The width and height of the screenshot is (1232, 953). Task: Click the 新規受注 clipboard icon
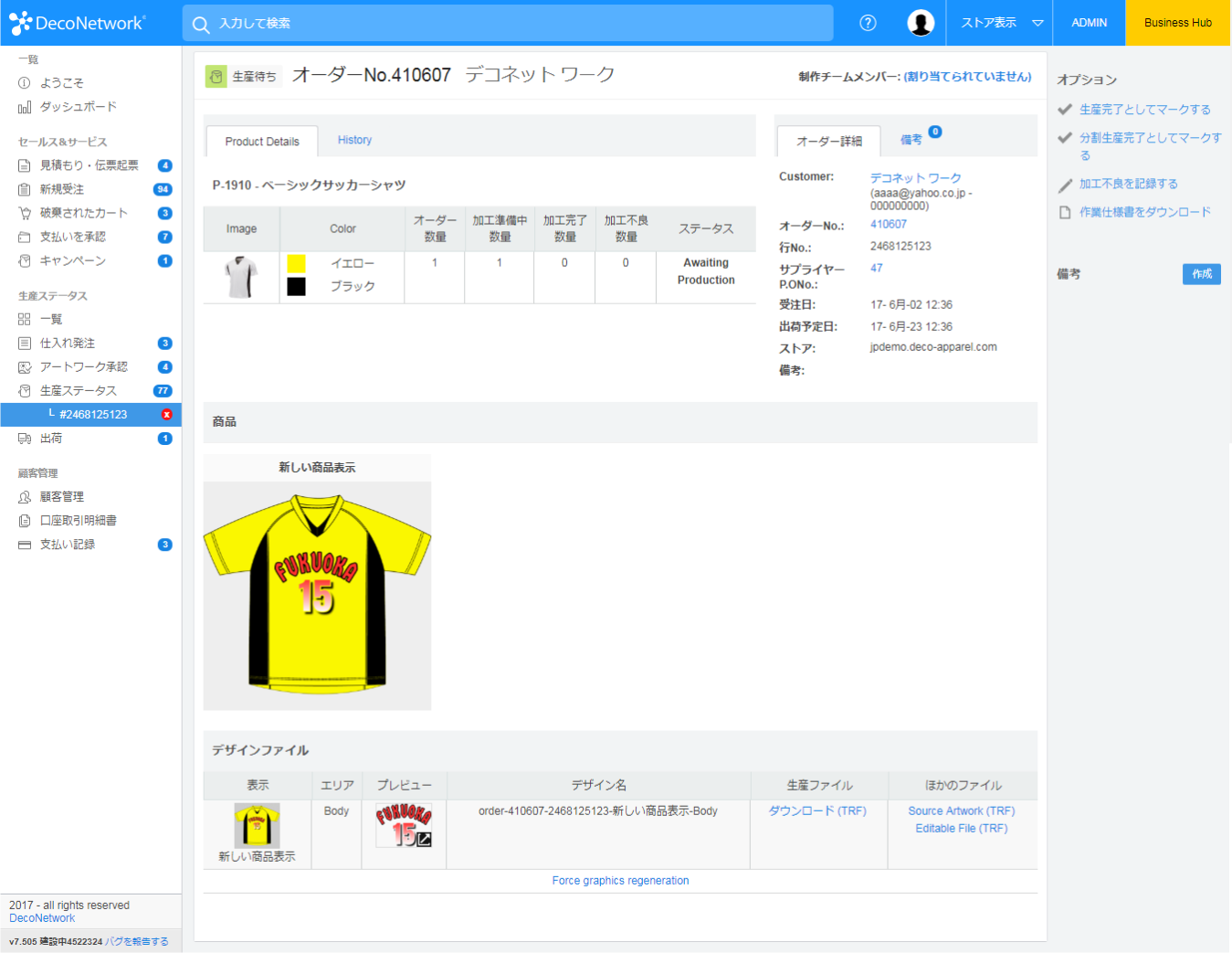tap(25, 189)
